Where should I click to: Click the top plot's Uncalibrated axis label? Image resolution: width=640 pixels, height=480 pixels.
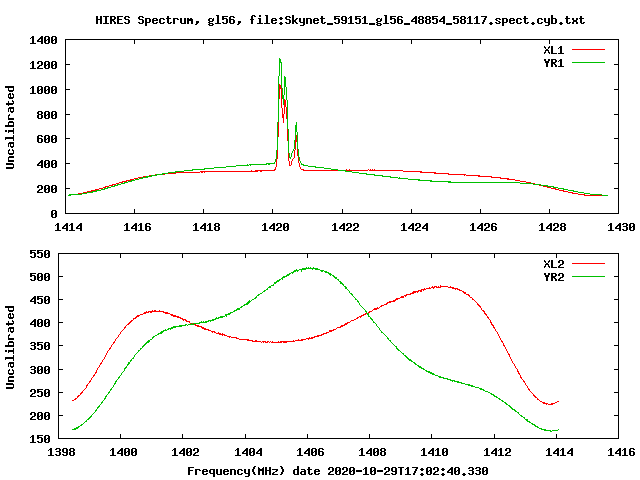pyautogui.click(x=10, y=127)
